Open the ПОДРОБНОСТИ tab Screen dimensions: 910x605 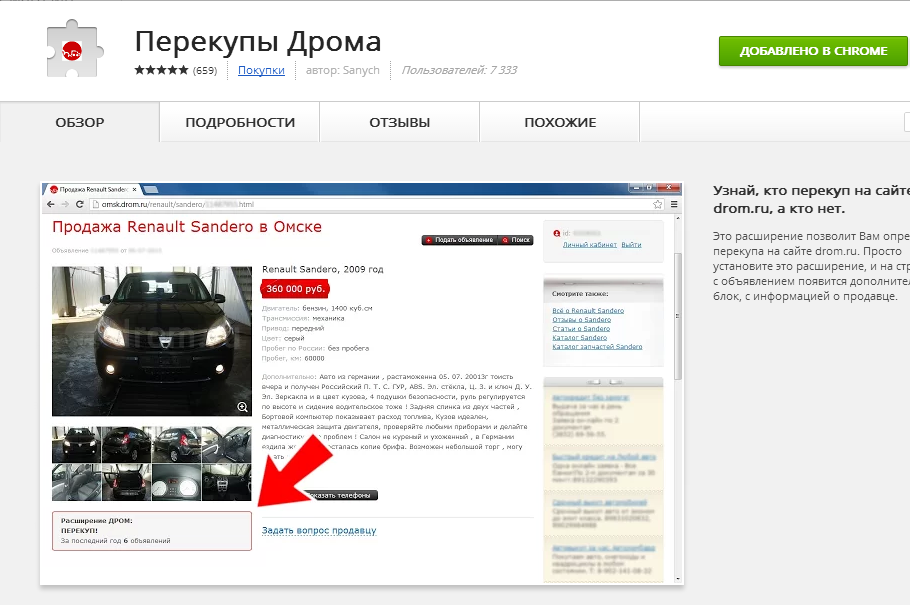tap(240, 123)
